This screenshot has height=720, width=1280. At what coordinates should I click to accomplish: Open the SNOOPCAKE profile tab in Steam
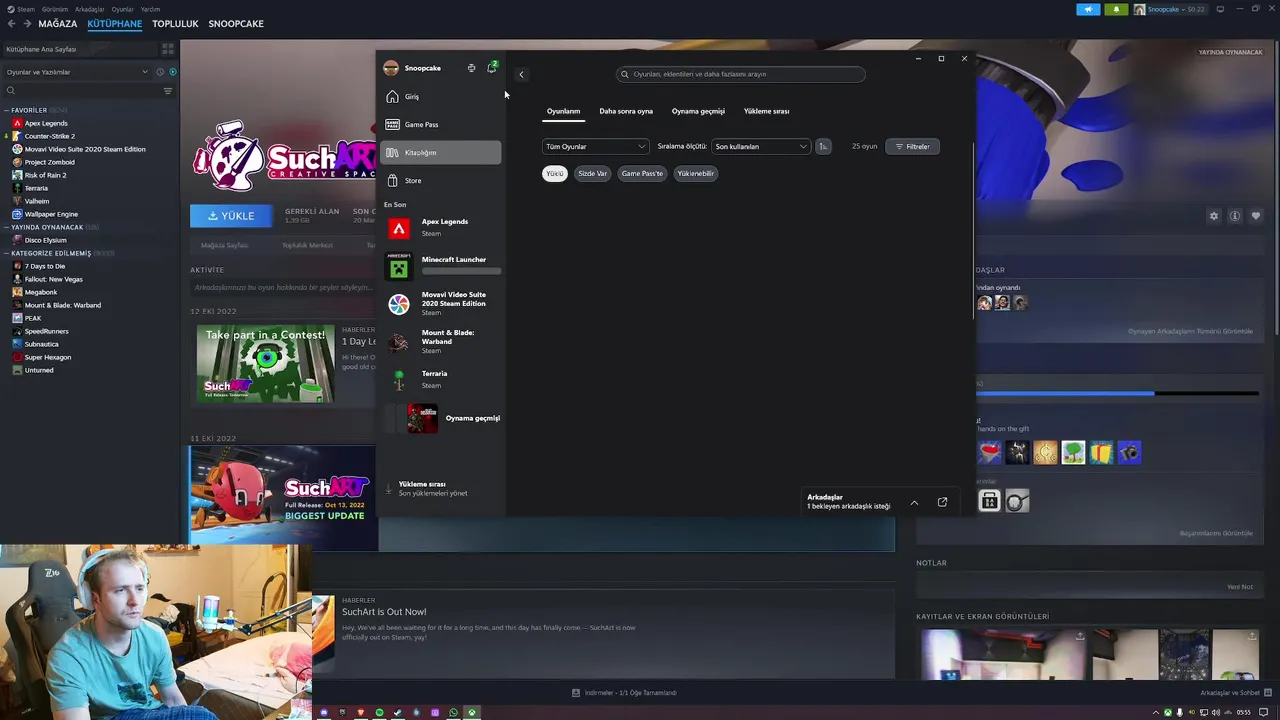pyautogui.click(x=236, y=23)
